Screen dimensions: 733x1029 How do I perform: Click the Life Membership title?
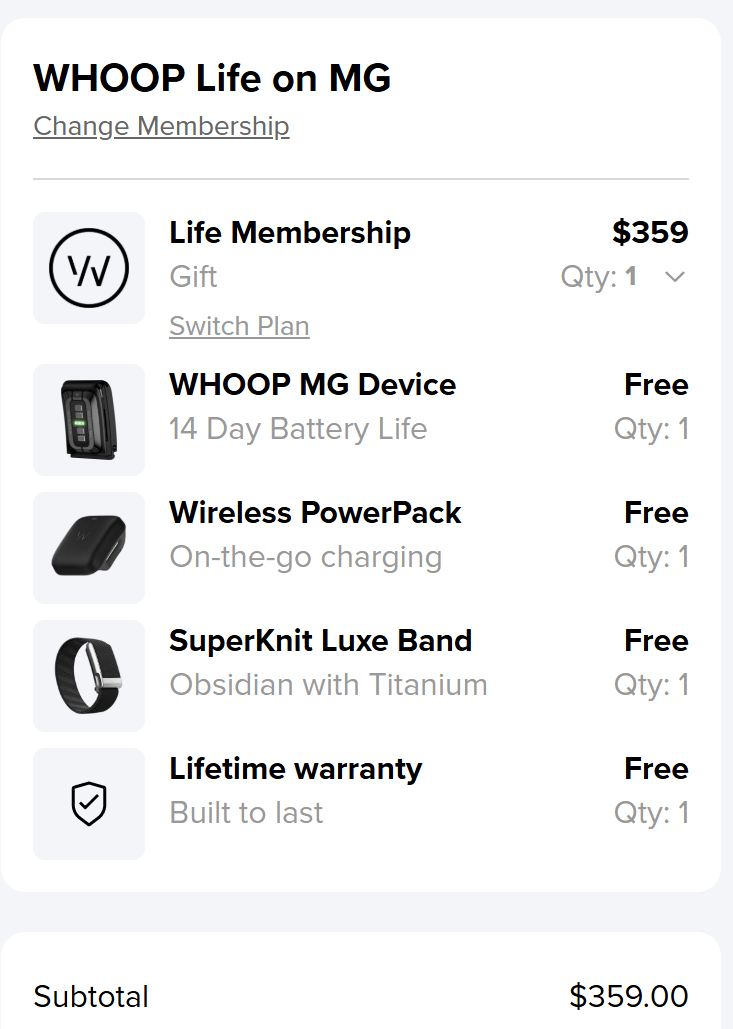tap(290, 233)
